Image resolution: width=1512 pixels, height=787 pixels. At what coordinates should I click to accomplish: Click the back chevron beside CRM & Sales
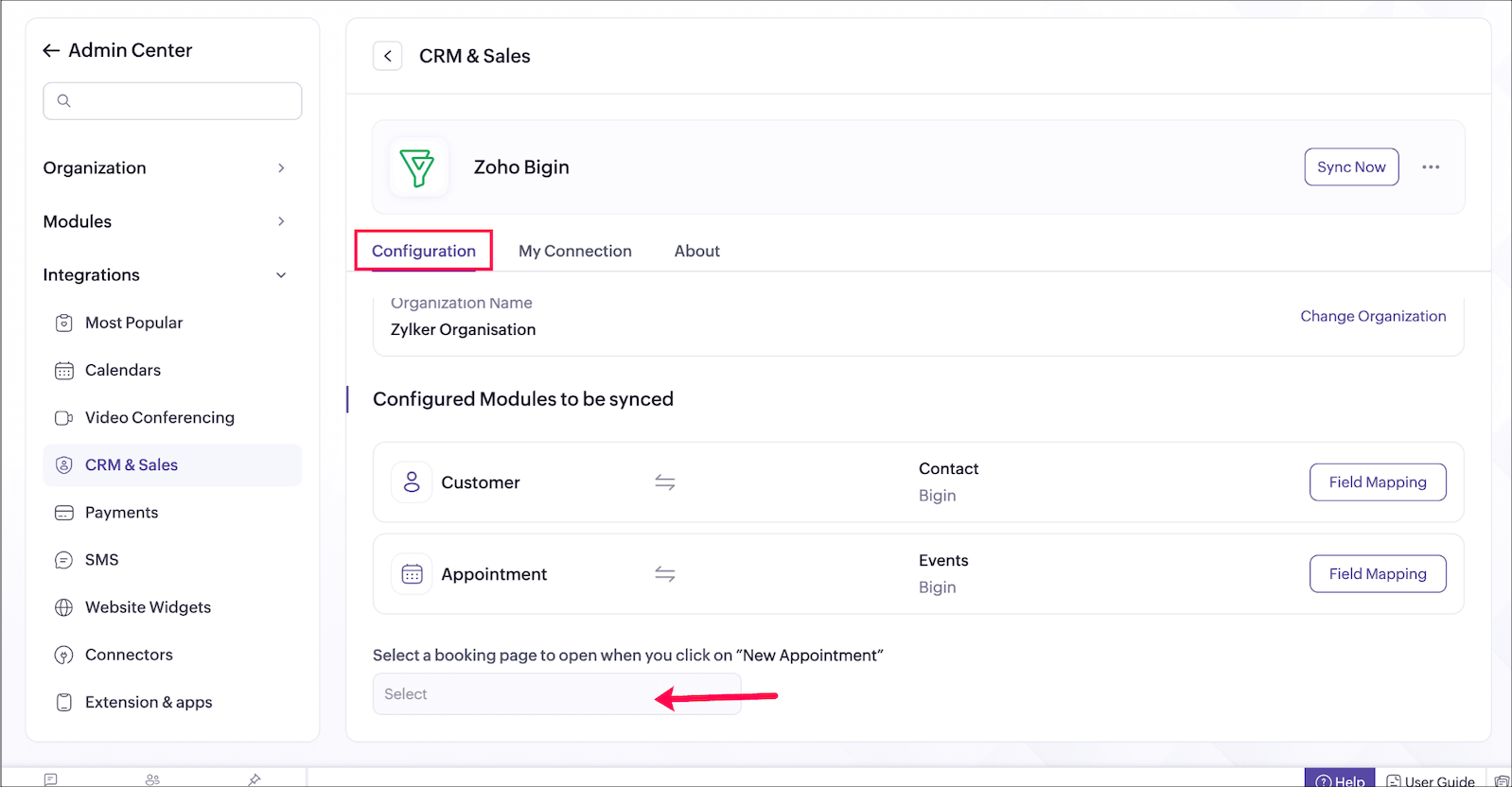[388, 56]
